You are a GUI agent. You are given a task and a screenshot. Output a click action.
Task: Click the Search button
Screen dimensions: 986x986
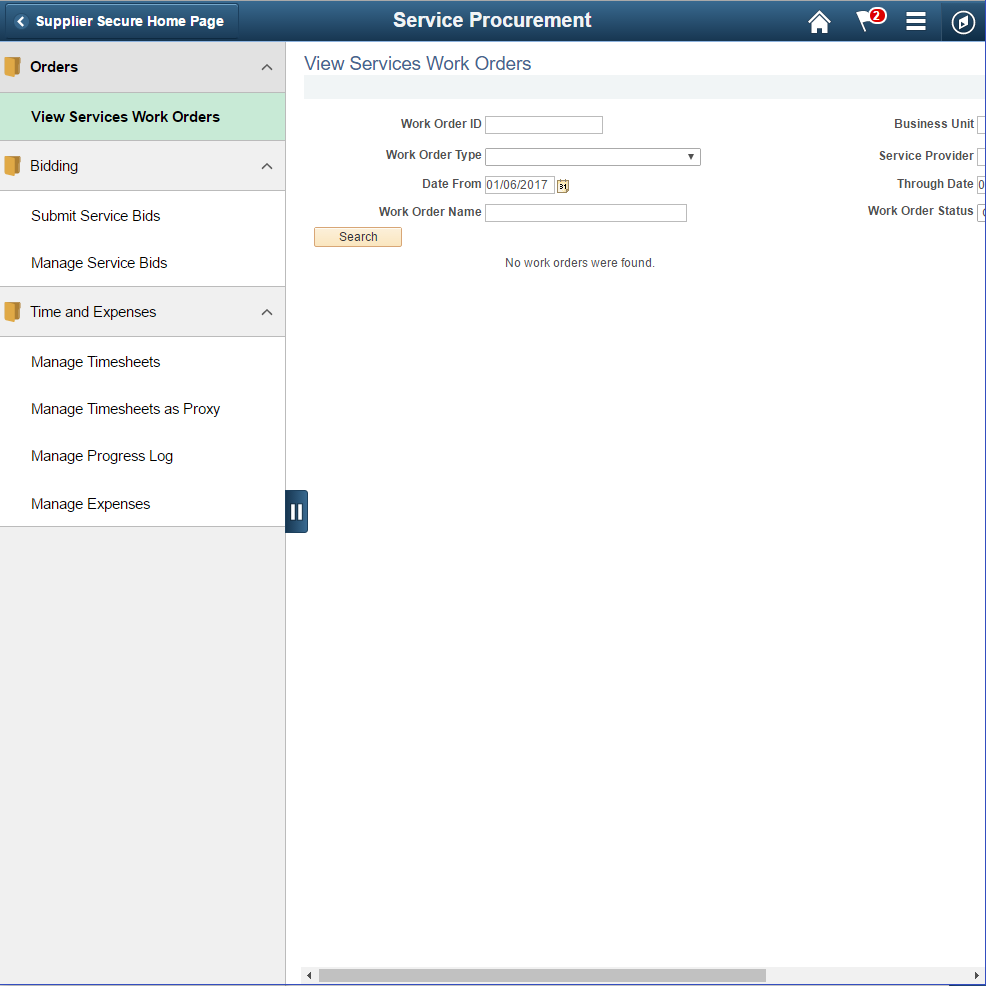[358, 237]
